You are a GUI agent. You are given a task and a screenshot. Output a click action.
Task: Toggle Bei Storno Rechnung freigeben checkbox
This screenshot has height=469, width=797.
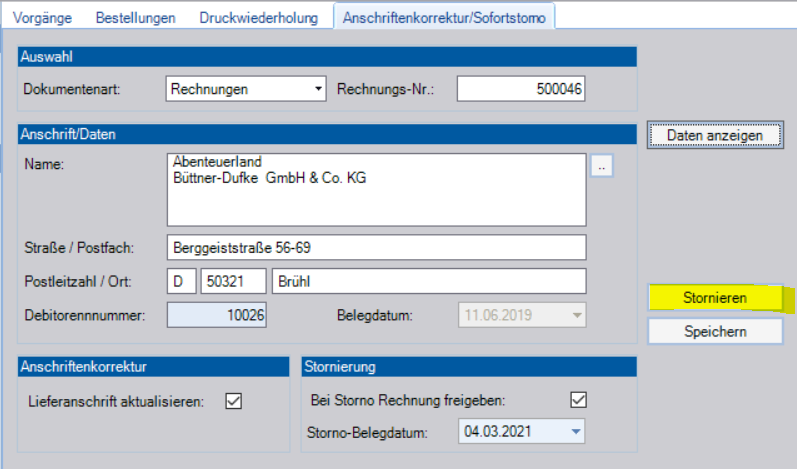click(576, 400)
